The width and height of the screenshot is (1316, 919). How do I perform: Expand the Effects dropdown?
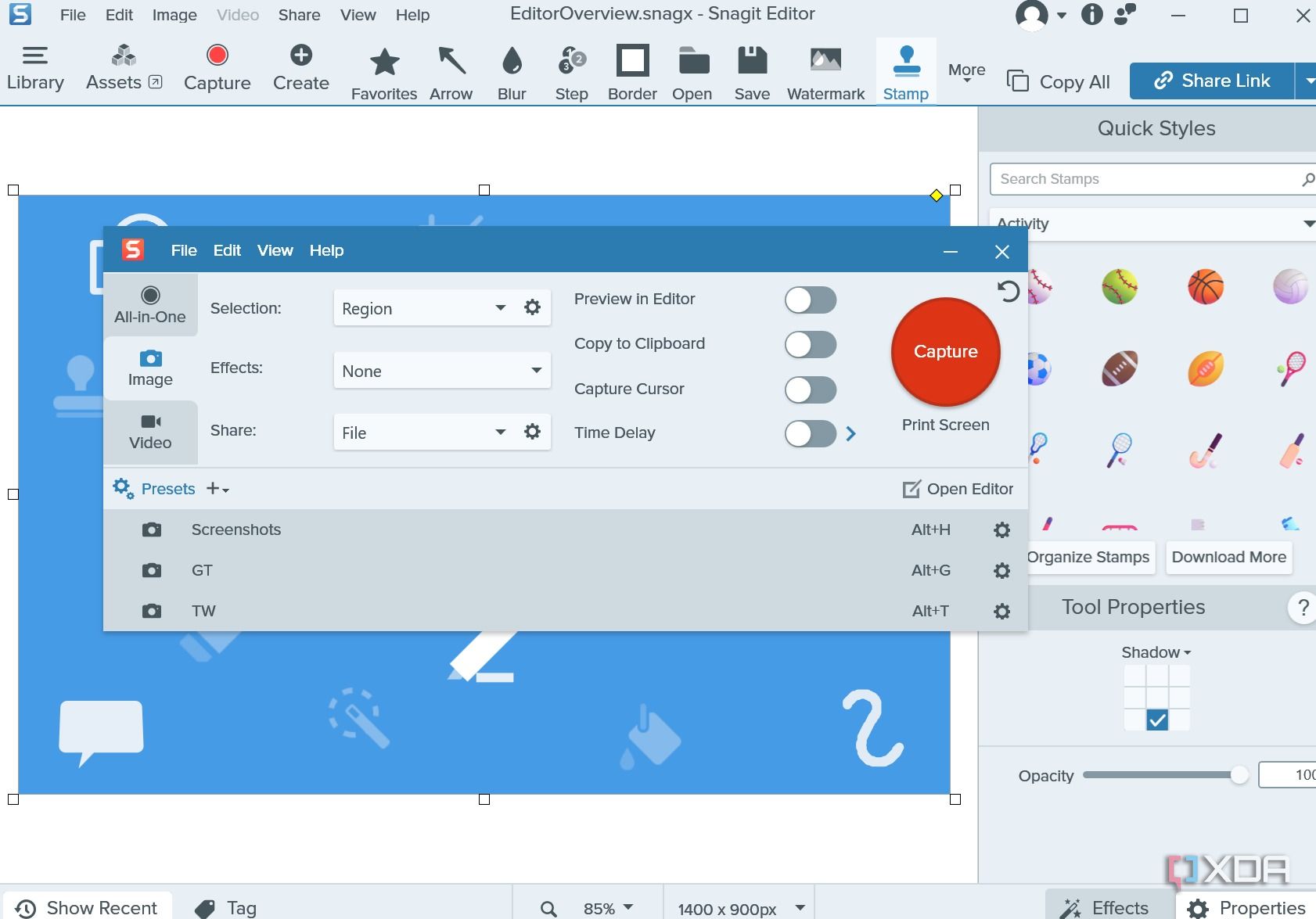[440, 370]
